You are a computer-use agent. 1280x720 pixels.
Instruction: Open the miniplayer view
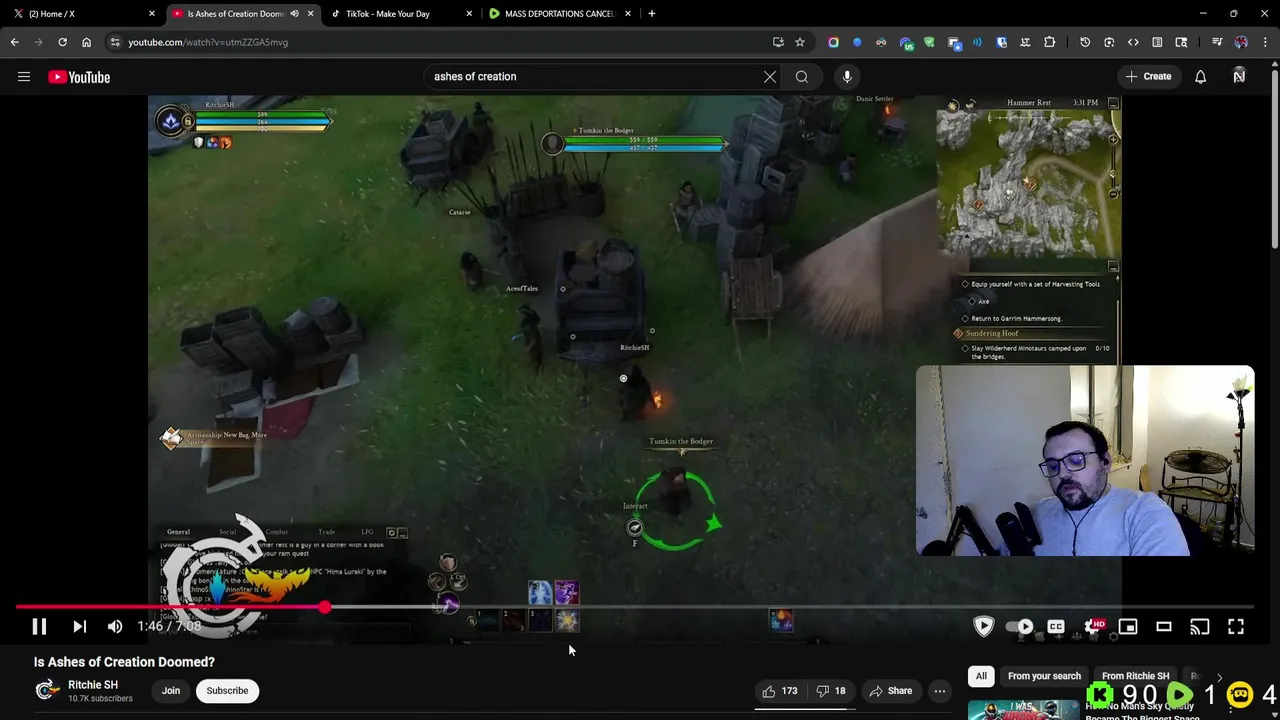coord(1128,627)
